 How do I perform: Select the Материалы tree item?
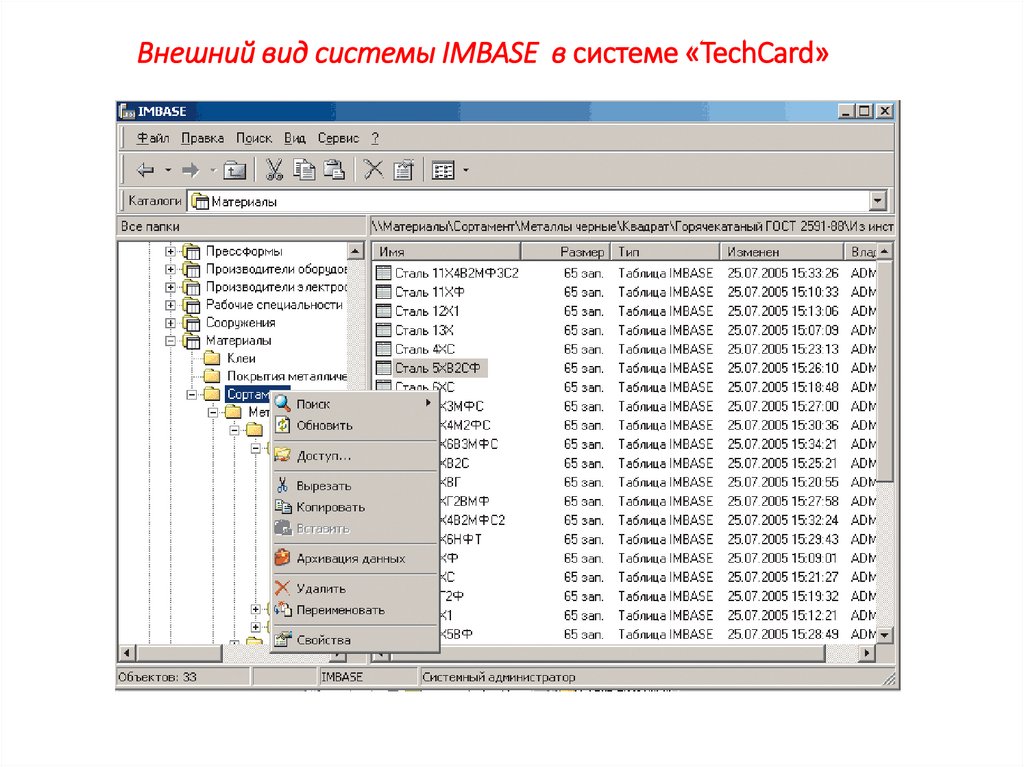[x=238, y=341]
